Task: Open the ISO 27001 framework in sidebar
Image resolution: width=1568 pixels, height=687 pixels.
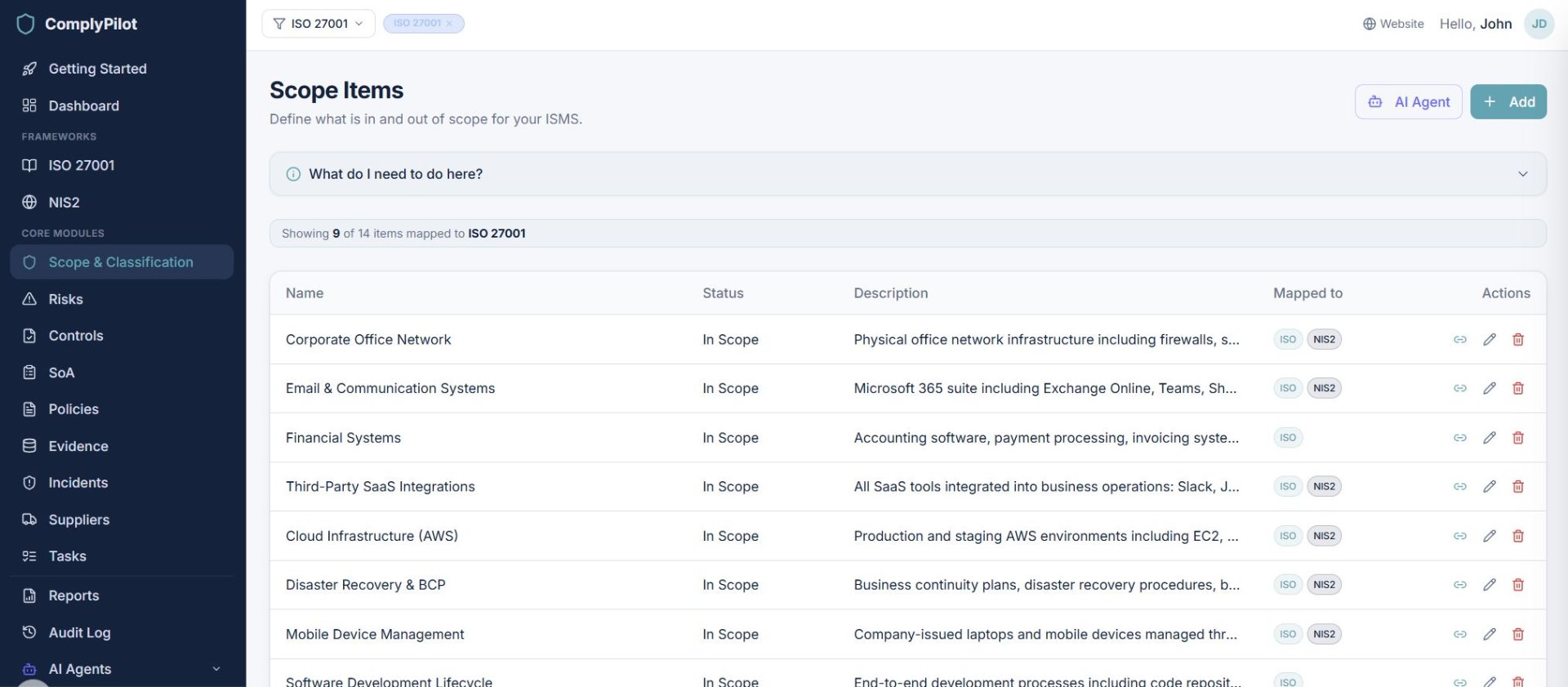Action: click(x=122, y=165)
